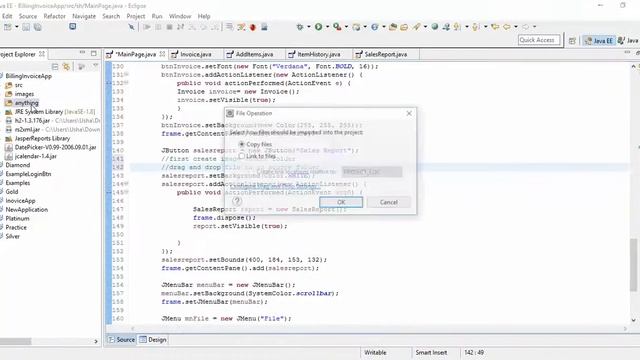The image size is (640, 360).
Task: Open the Source menu
Action: coord(28,16)
